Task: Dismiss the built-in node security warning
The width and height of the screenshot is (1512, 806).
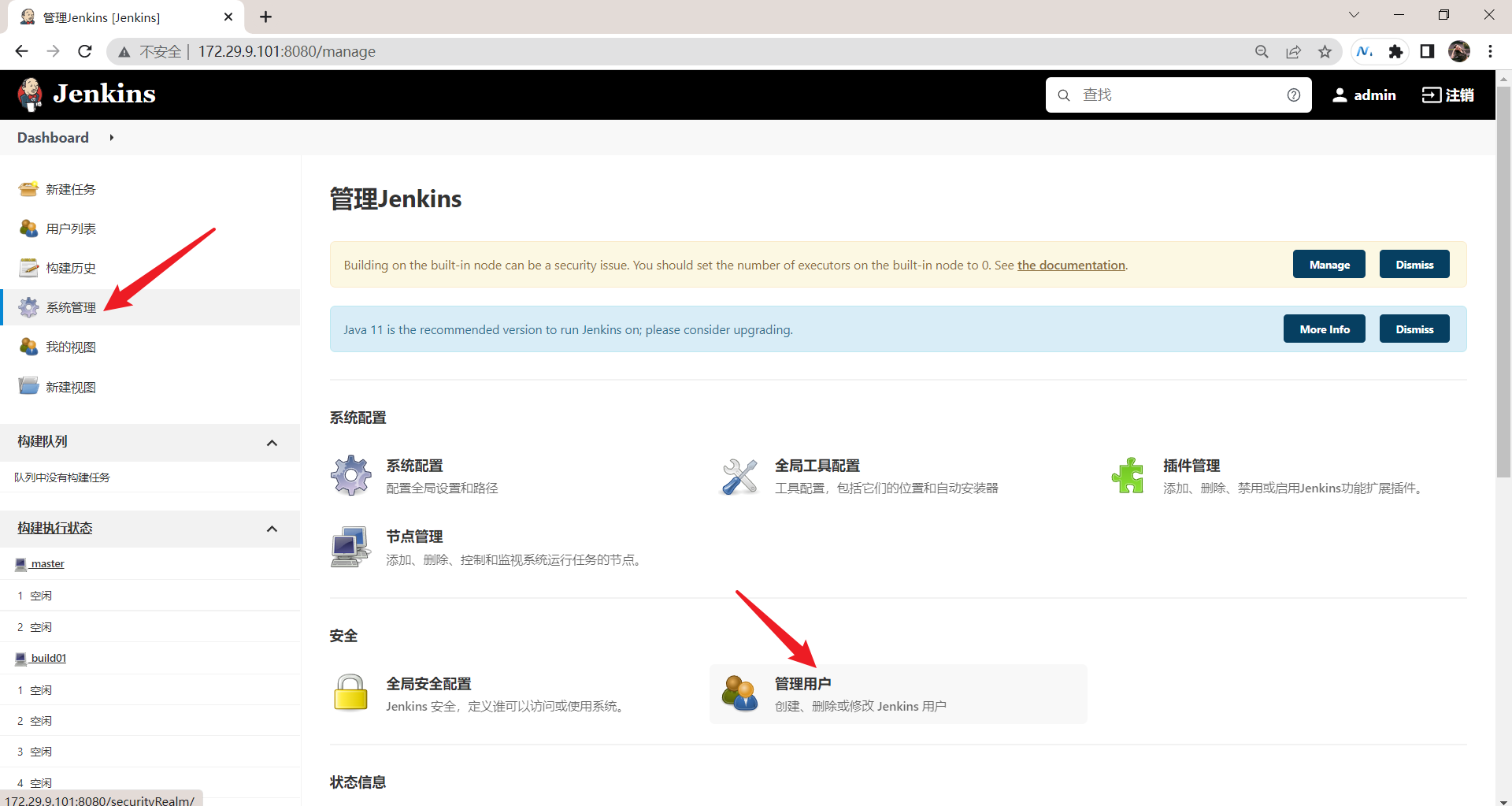Action: click(1414, 265)
